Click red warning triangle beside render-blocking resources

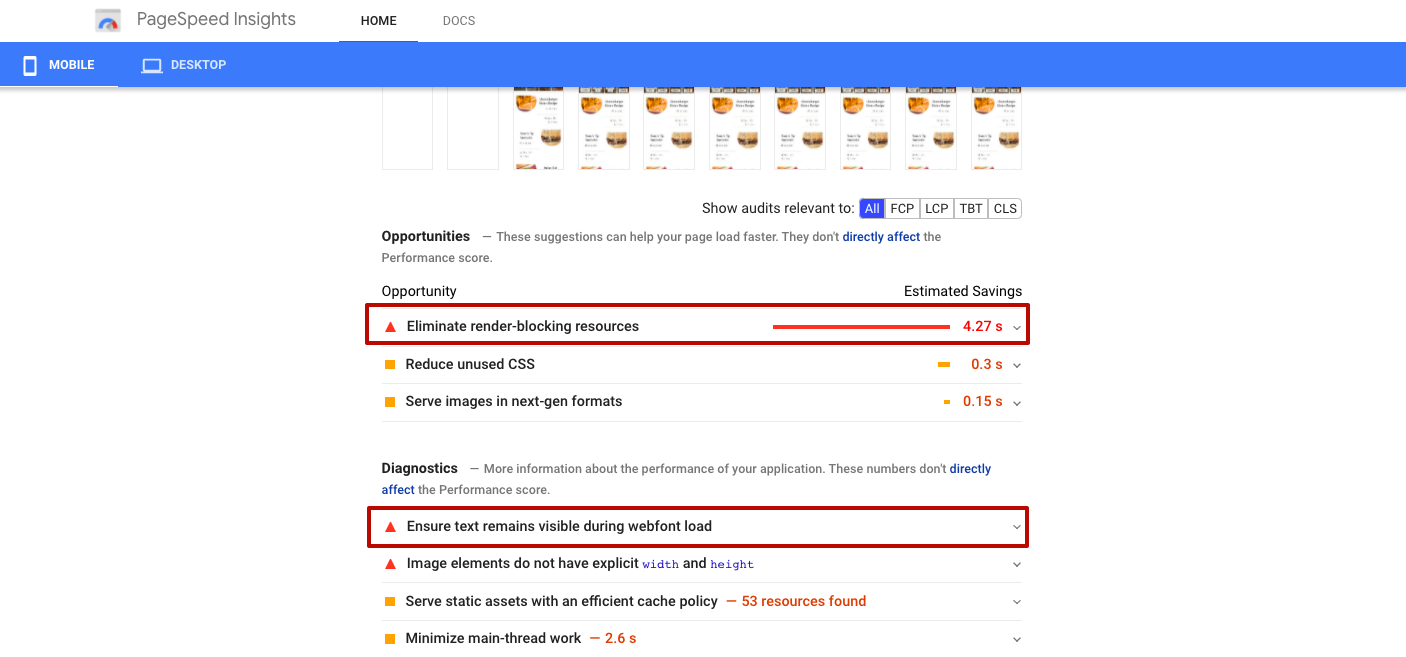tap(391, 327)
